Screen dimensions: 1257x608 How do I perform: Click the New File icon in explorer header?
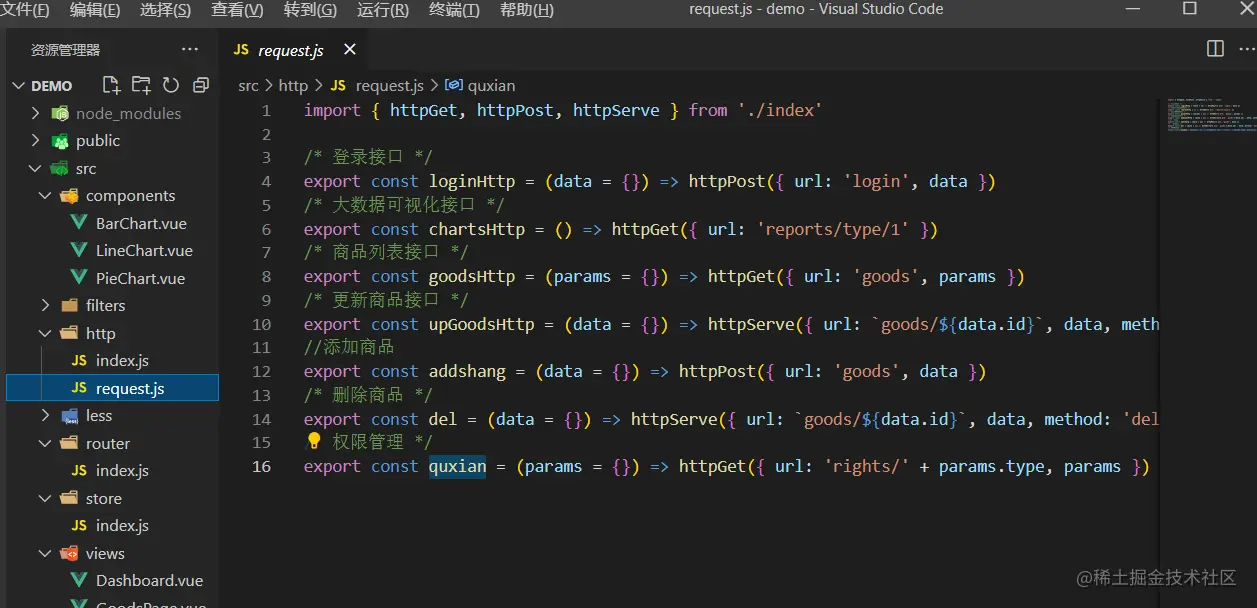111,85
